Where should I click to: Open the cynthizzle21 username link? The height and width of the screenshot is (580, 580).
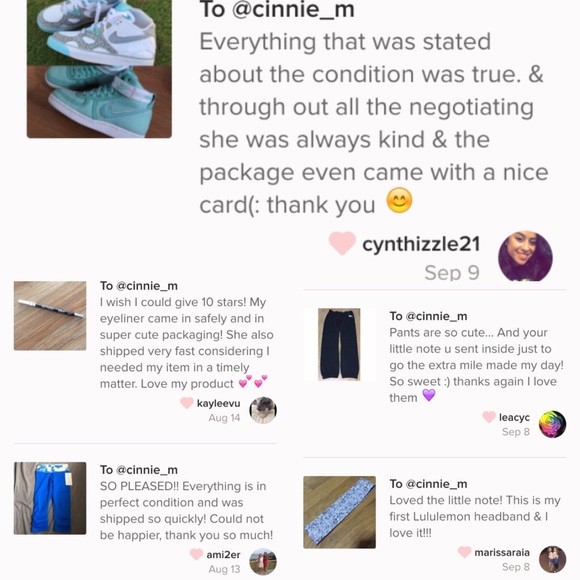click(x=421, y=244)
